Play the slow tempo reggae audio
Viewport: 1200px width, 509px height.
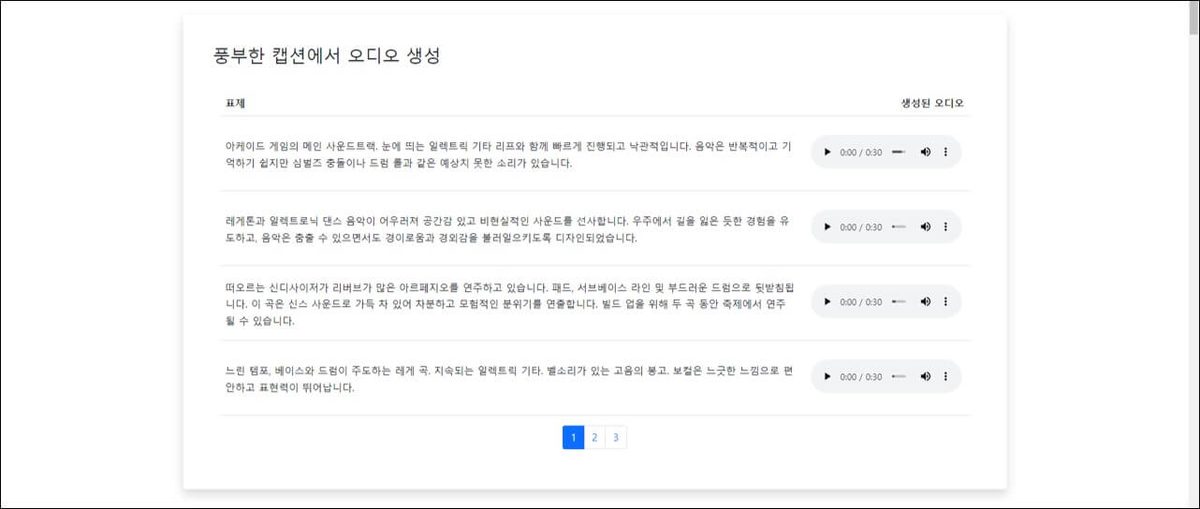tap(827, 377)
